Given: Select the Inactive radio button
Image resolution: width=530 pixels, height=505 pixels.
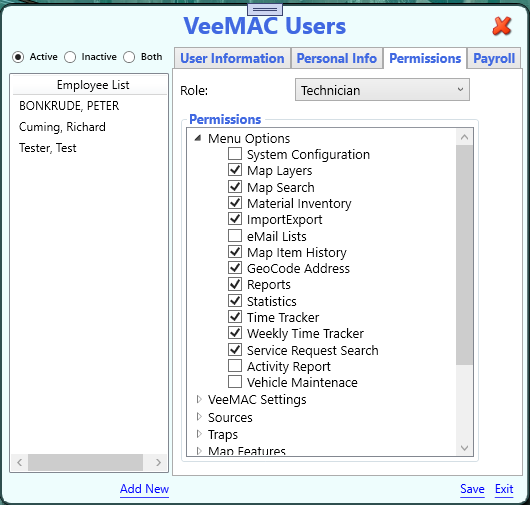Looking at the screenshot, I should 70,57.
